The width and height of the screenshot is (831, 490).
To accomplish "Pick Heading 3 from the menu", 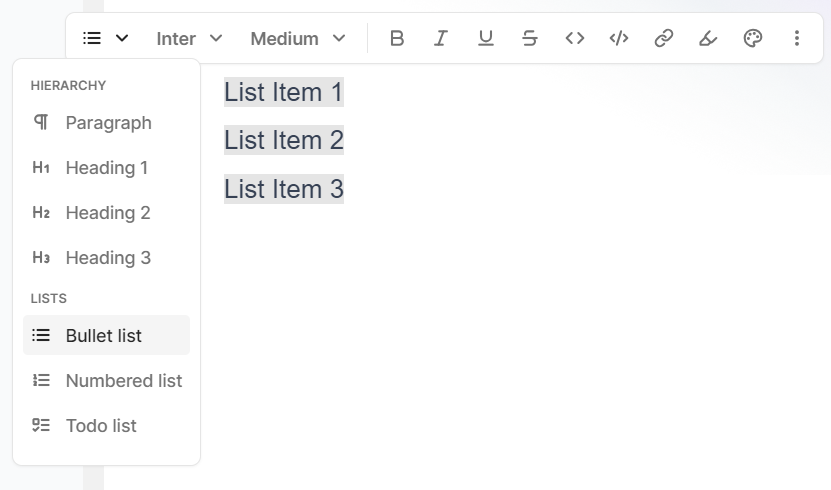I will (107, 258).
